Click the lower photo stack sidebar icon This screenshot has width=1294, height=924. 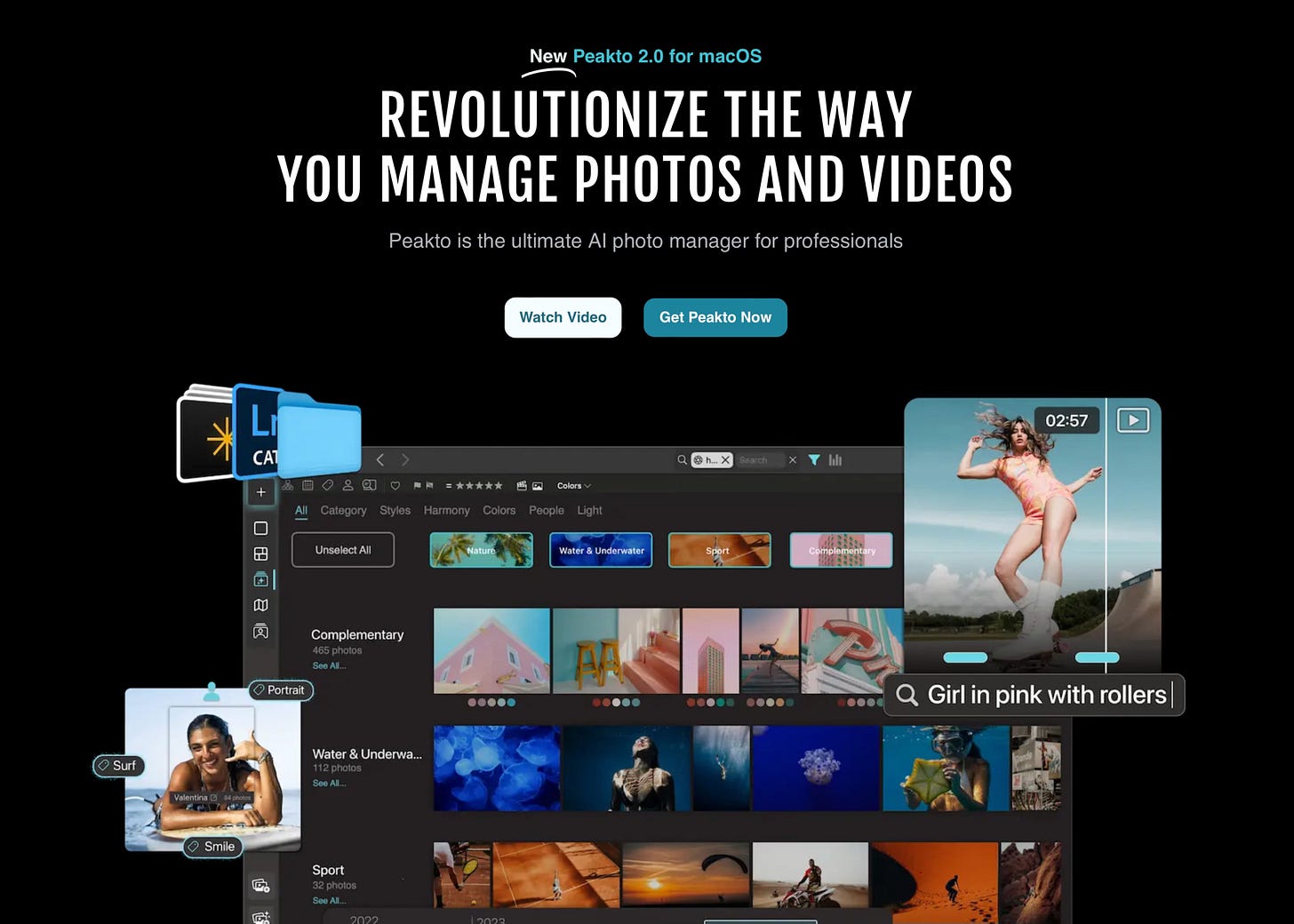coord(260,885)
